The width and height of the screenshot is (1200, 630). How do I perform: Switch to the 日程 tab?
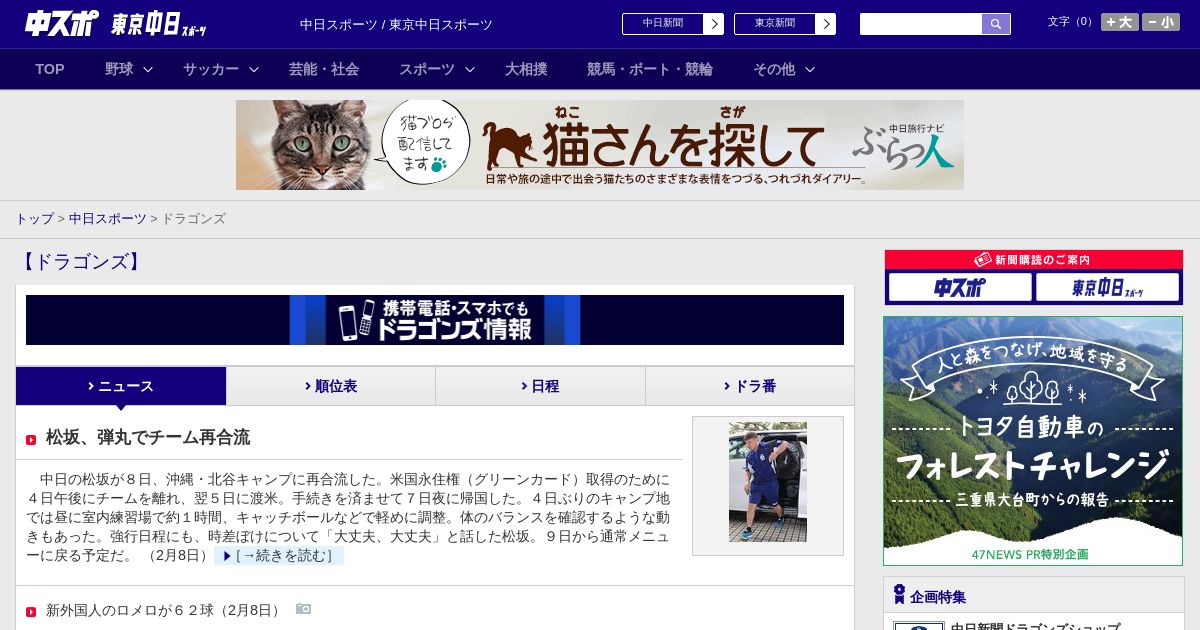540,386
